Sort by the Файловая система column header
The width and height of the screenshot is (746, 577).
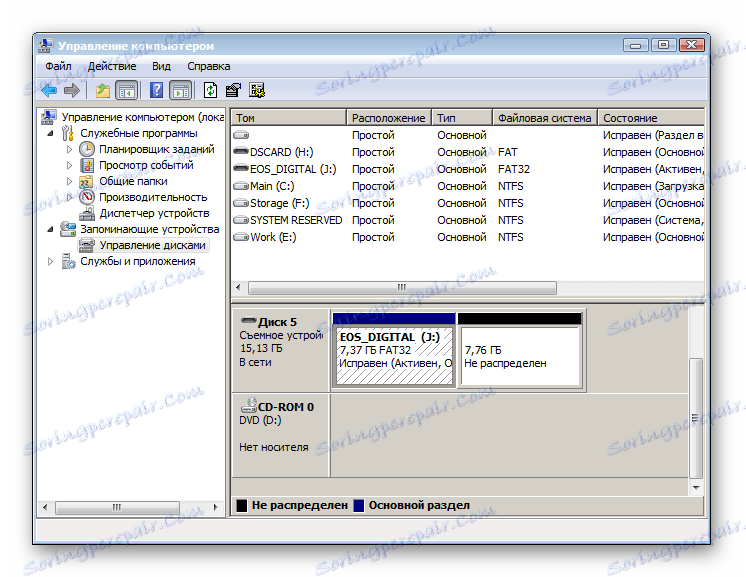tap(545, 117)
